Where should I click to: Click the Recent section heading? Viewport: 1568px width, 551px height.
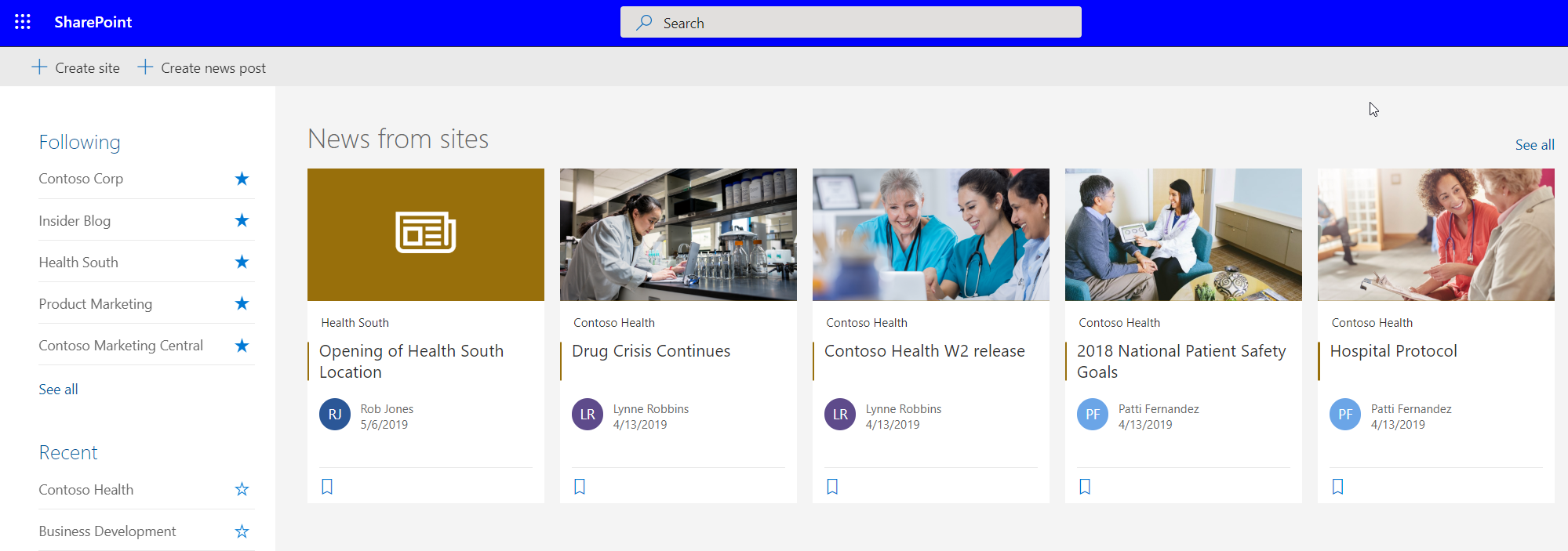(68, 452)
